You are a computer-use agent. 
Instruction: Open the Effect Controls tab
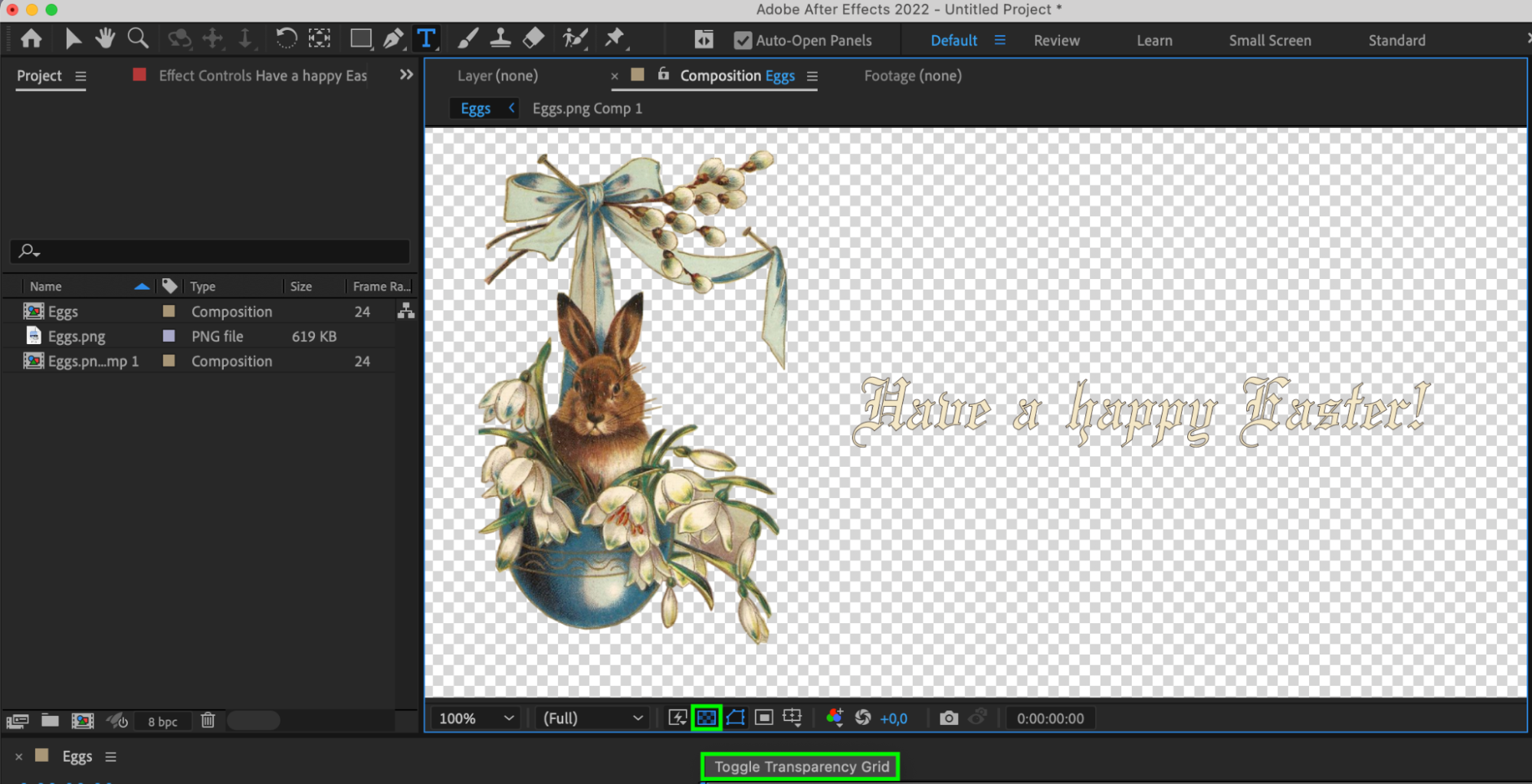click(x=263, y=76)
